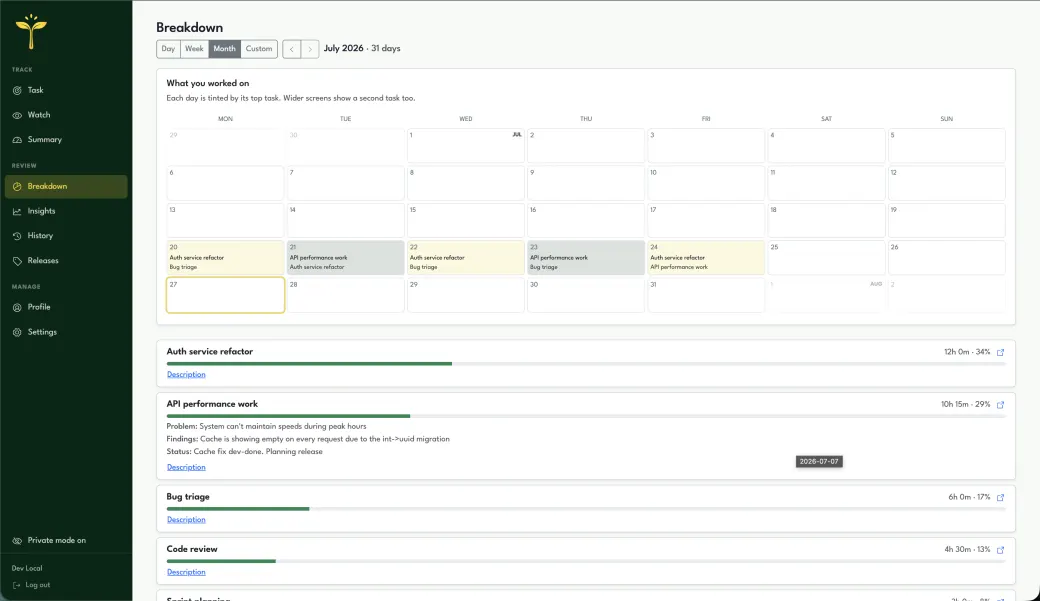Expand Description under Auth service refactor
The height and width of the screenshot is (601, 1040).
click(x=186, y=375)
